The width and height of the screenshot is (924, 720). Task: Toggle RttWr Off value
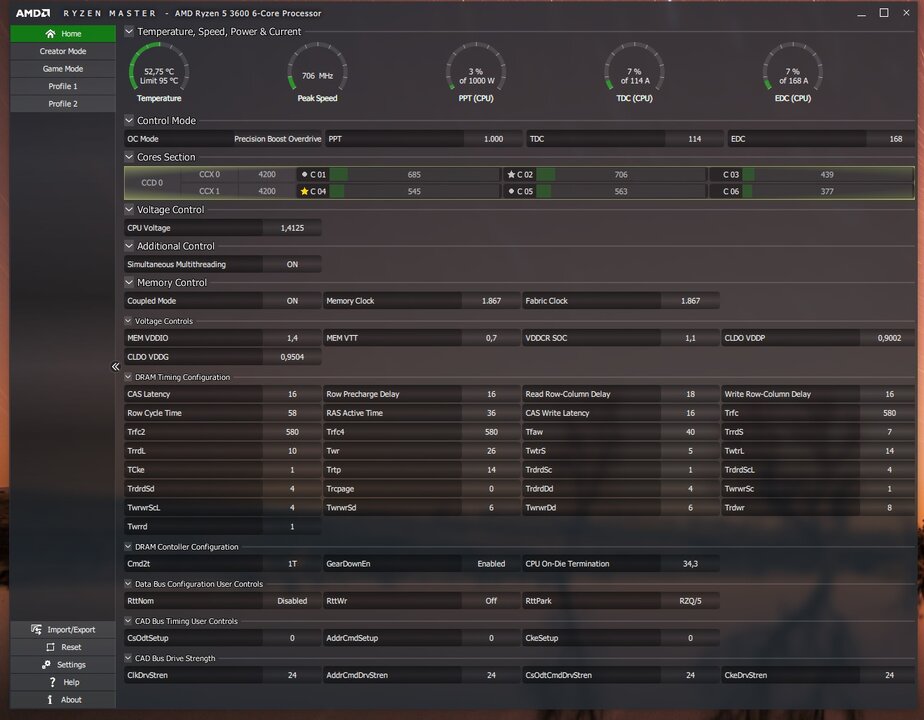(491, 601)
